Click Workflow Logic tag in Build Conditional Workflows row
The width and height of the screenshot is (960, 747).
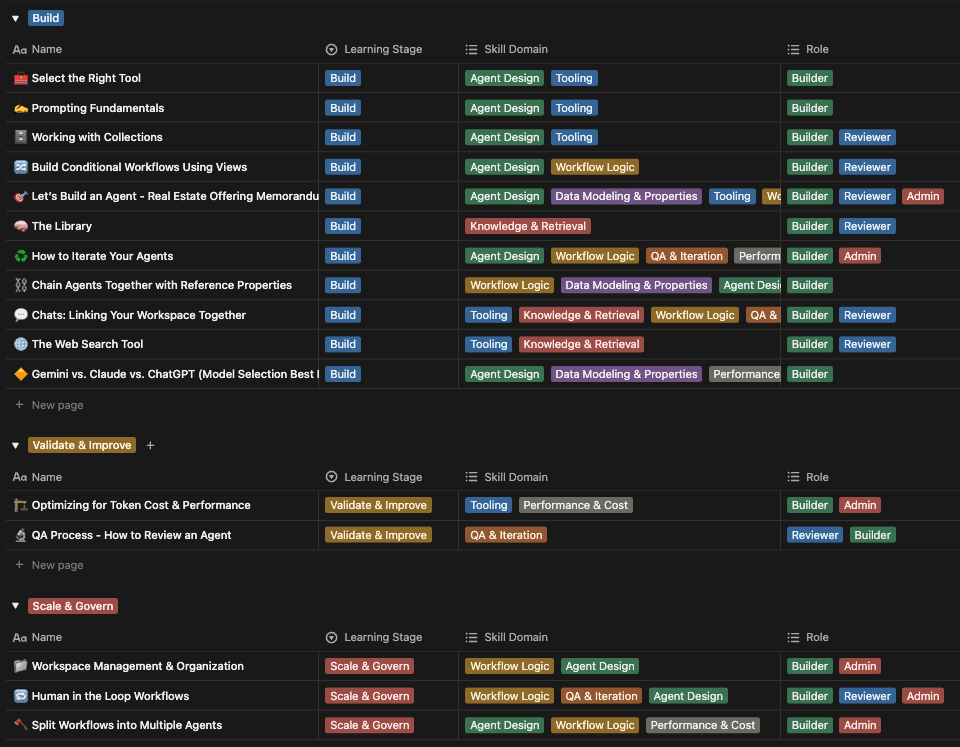coord(594,167)
